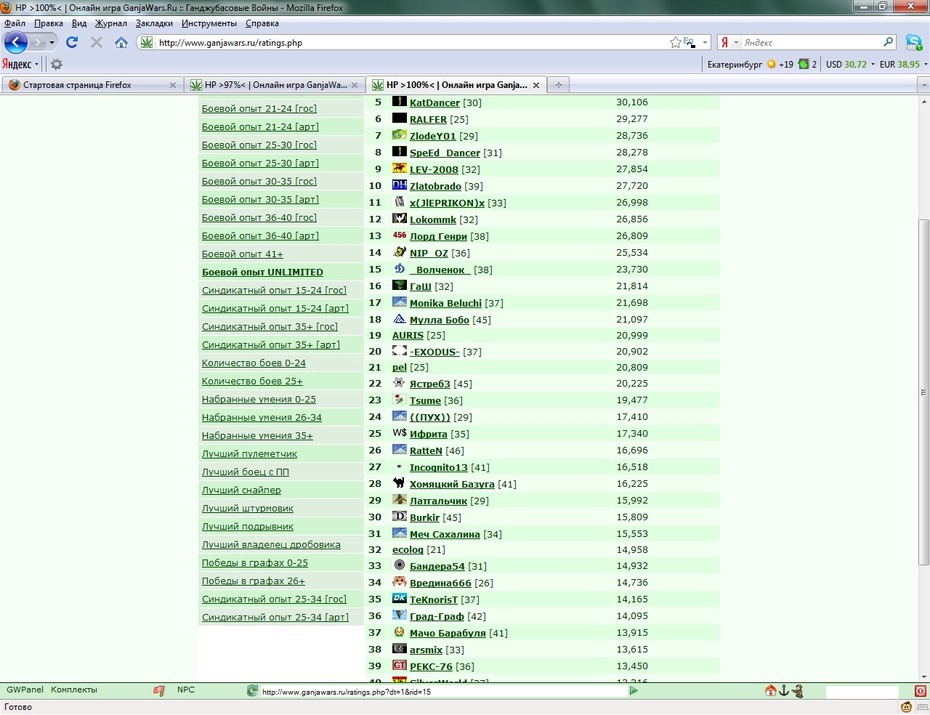The width and height of the screenshot is (930, 715).
Task: Click the green go arrow in GWPanel bar
Action: point(633,690)
